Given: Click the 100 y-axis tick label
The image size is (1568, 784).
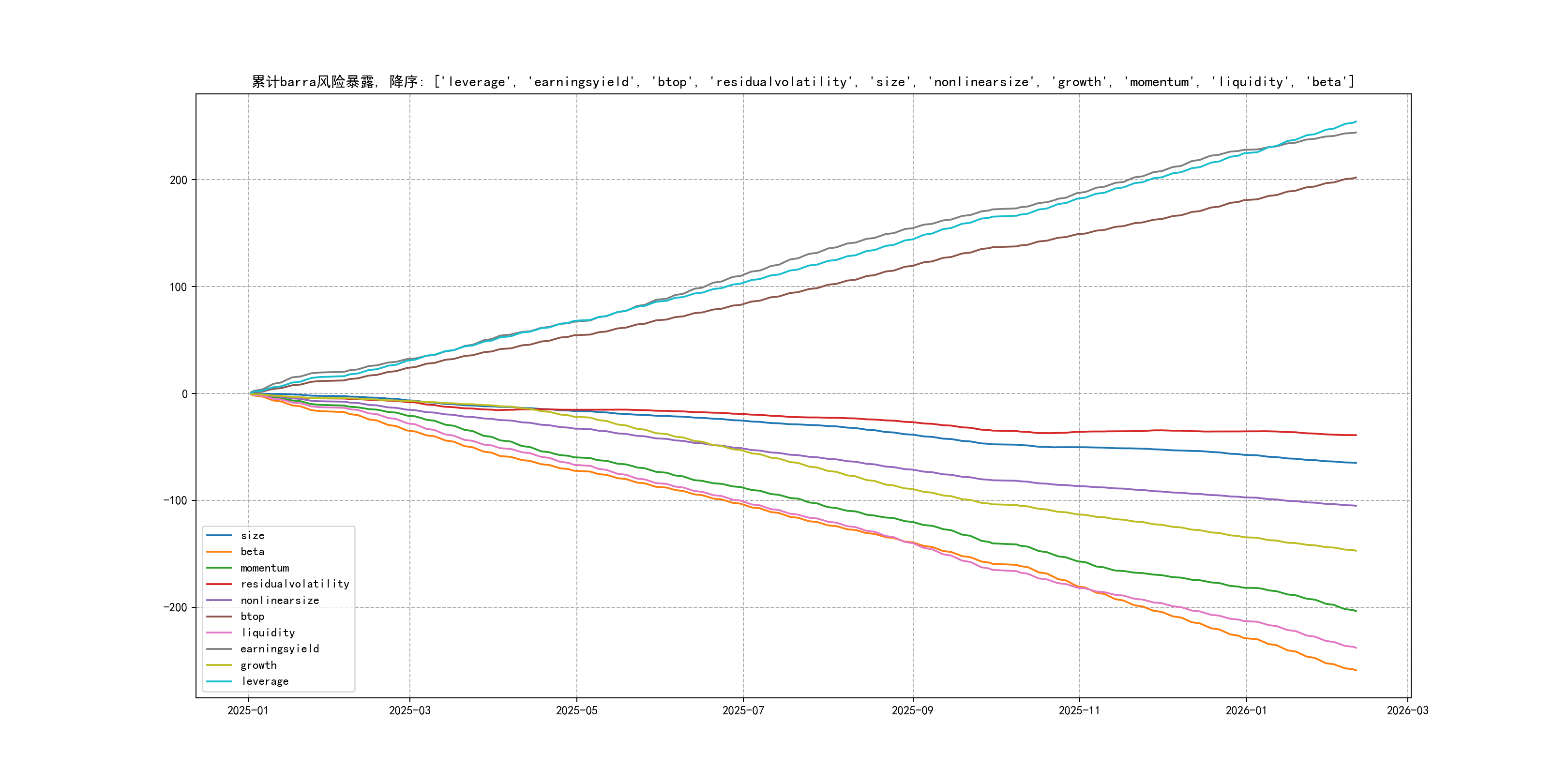Looking at the screenshot, I should click(179, 287).
